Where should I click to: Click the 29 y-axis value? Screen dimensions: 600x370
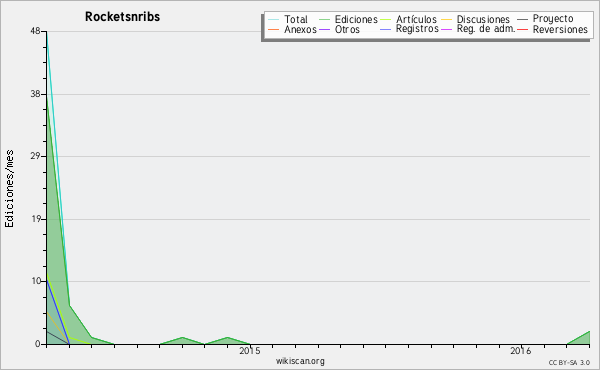pos(35,156)
